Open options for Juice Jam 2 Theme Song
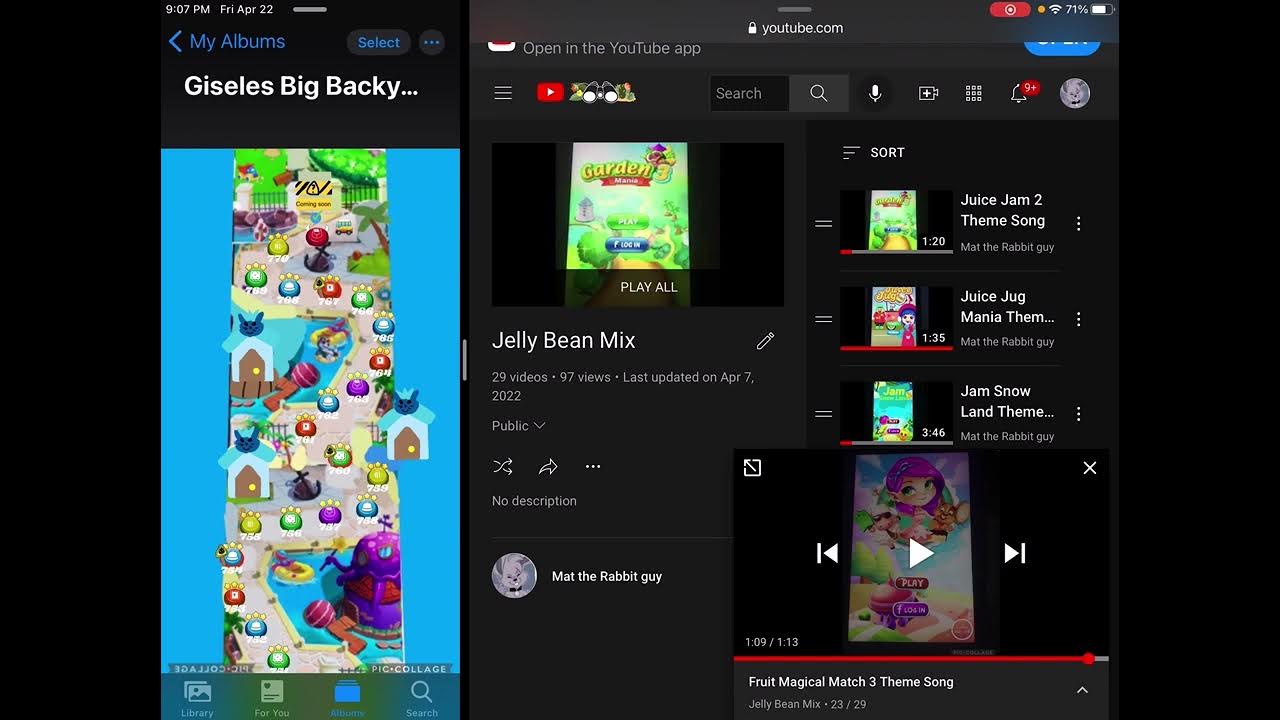Image resolution: width=1280 pixels, height=720 pixels. pyautogui.click(x=1078, y=223)
